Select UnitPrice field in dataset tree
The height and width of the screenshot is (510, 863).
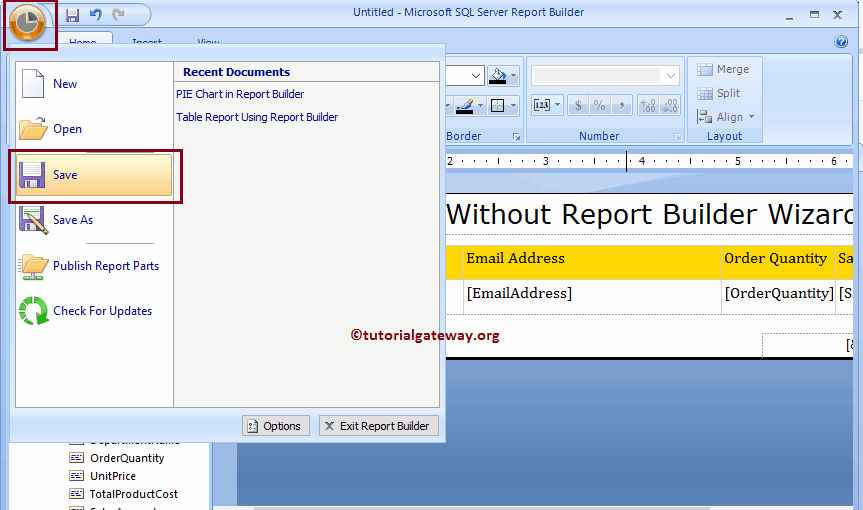click(x=113, y=476)
